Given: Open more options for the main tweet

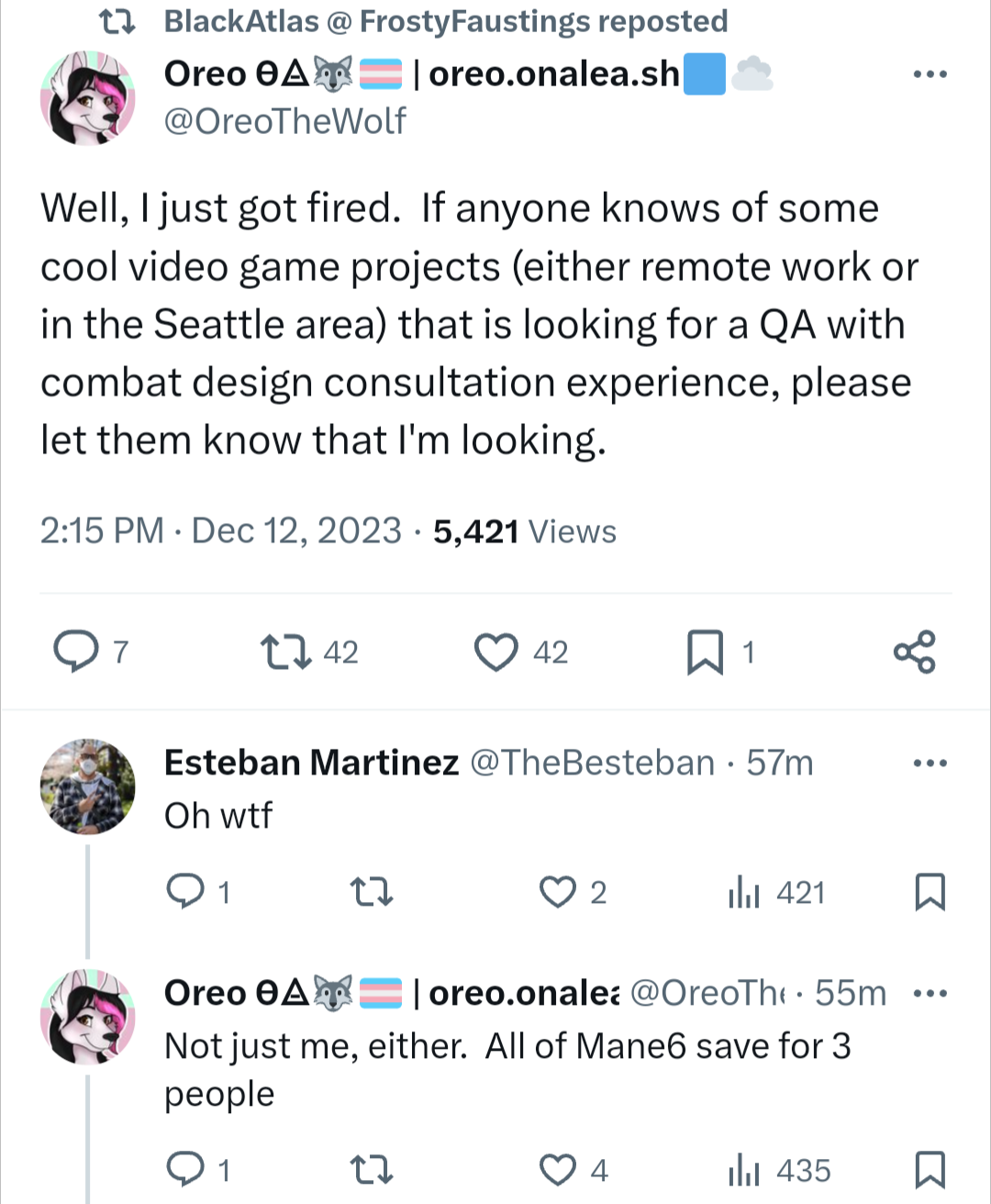Looking at the screenshot, I should click(x=930, y=74).
